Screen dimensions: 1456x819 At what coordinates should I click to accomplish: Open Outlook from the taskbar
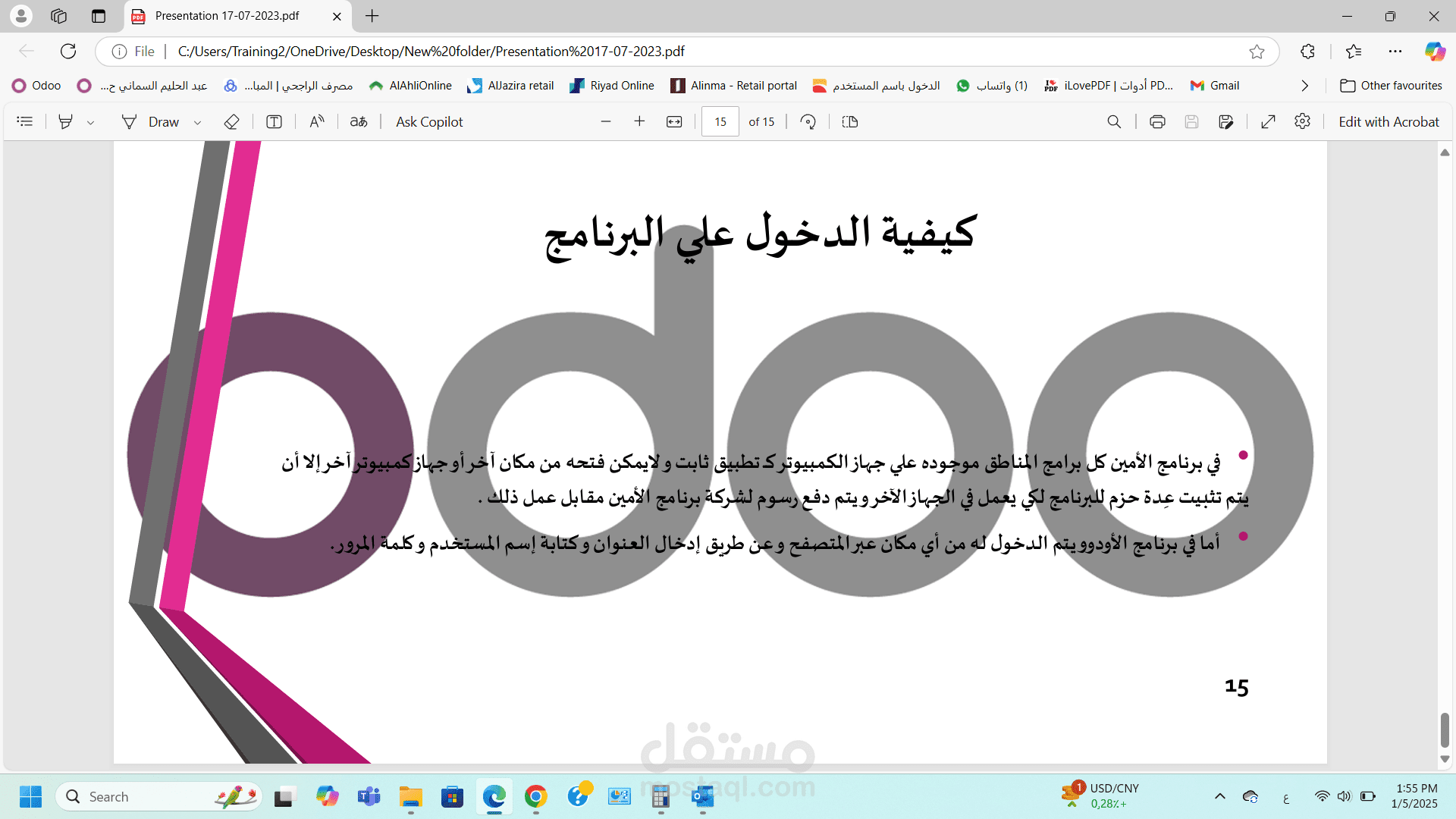[x=703, y=796]
